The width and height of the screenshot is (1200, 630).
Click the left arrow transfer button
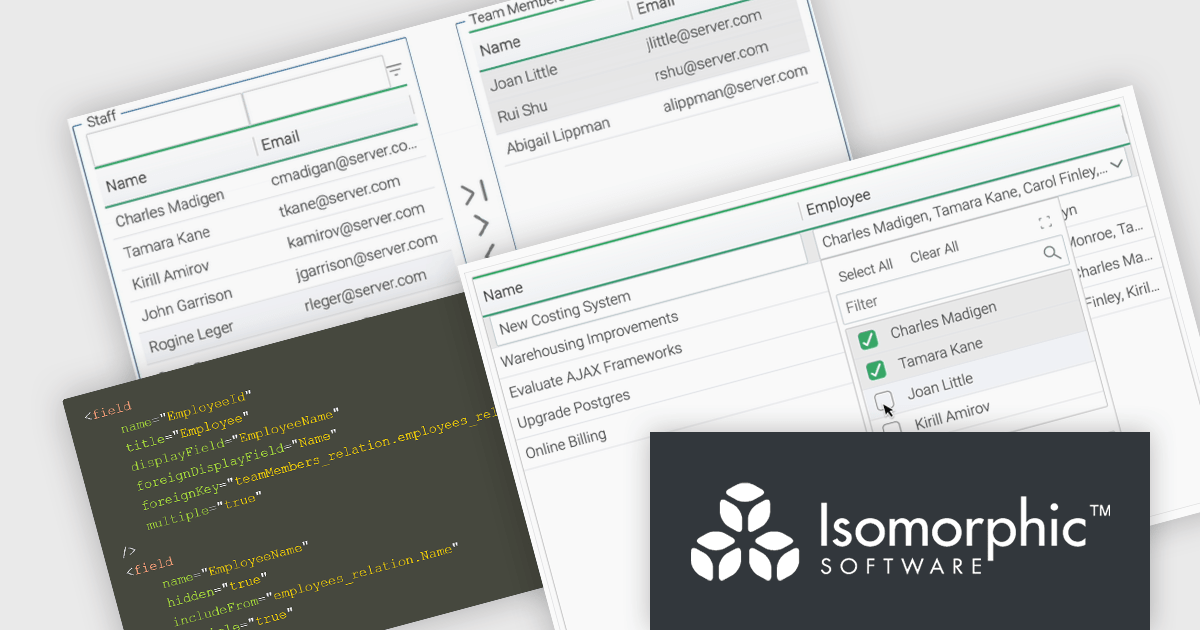tap(489, 250)
